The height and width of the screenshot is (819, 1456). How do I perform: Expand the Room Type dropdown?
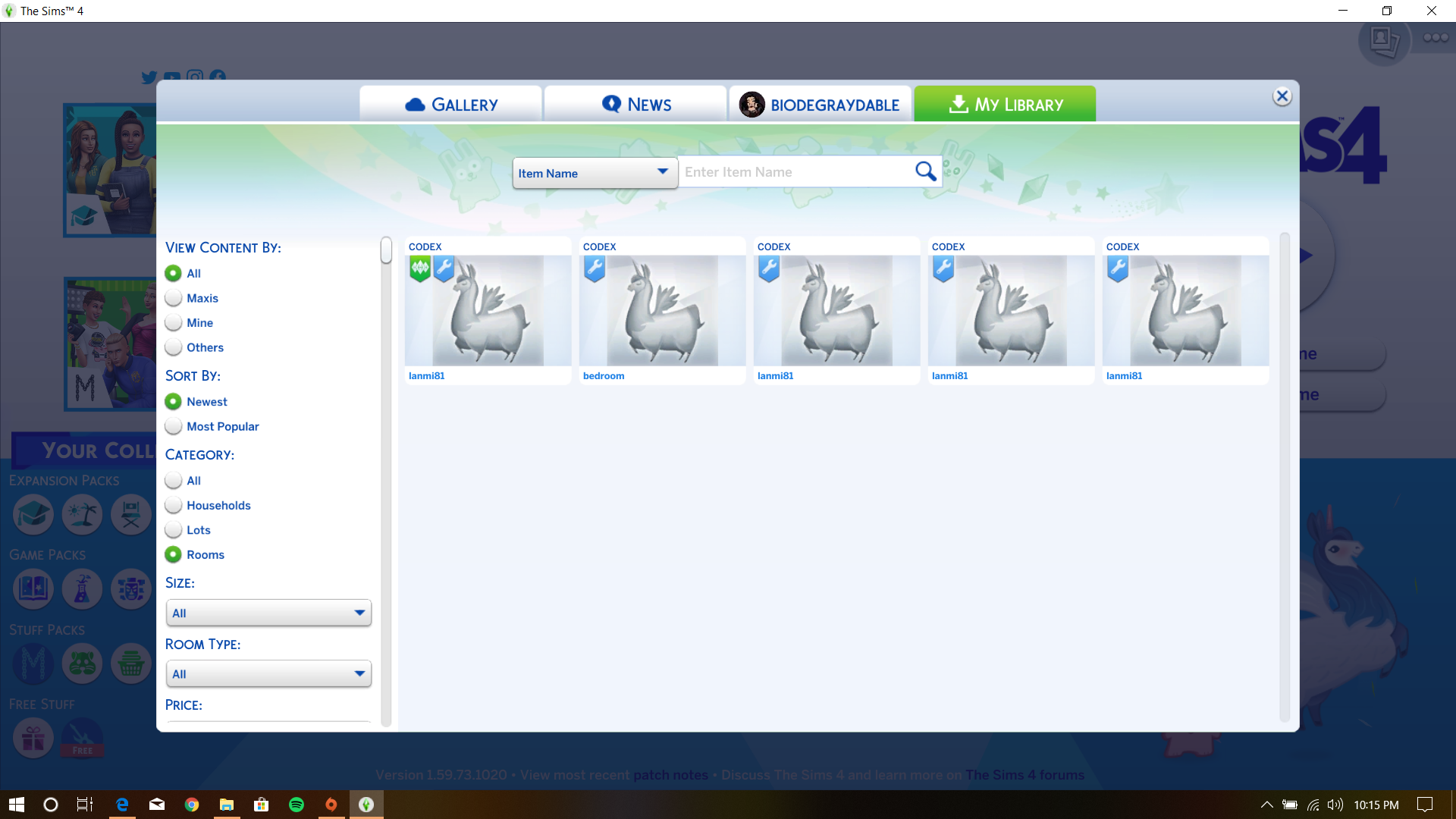(x=268, y=673)
